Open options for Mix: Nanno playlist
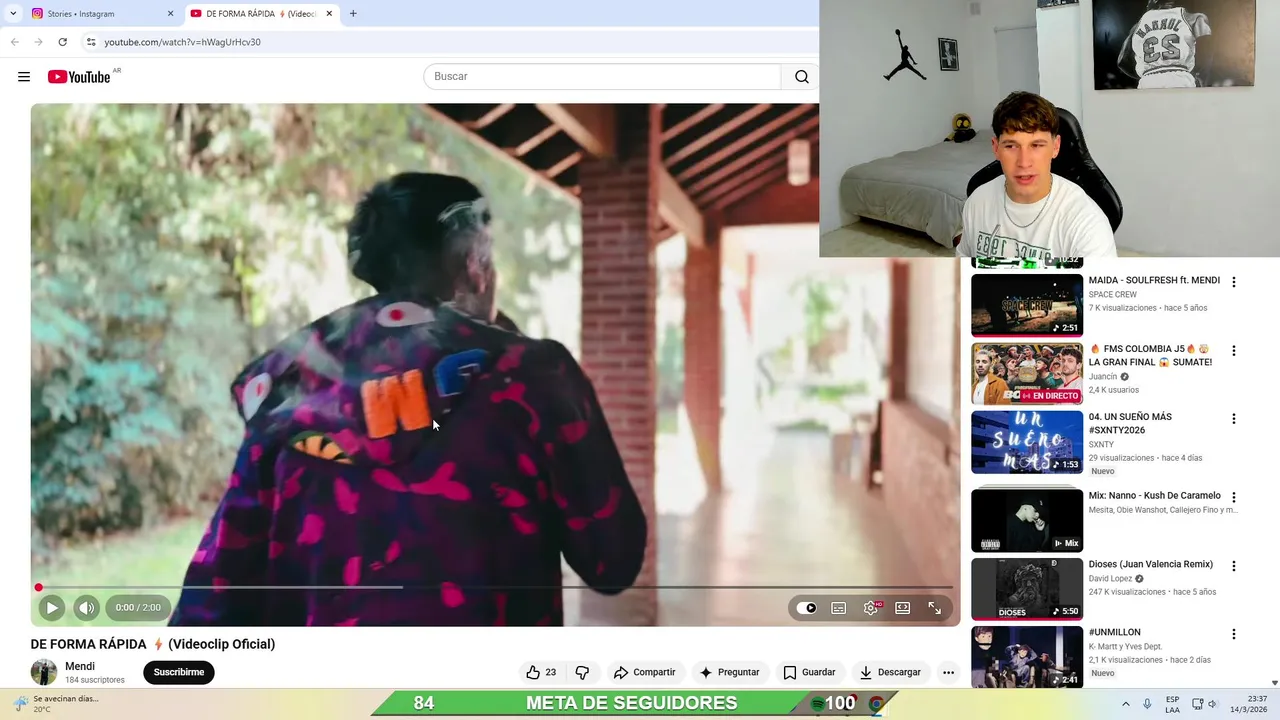 tap(1233, 497)
